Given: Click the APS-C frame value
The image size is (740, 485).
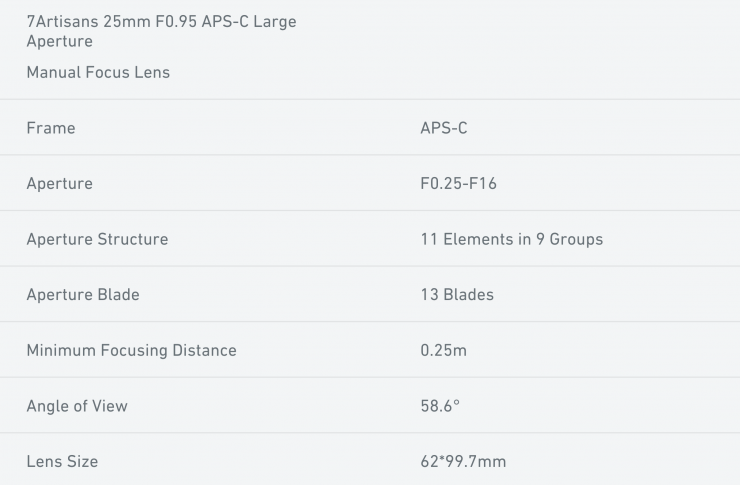Looking at the screenshot, I should tap(444, 128).
